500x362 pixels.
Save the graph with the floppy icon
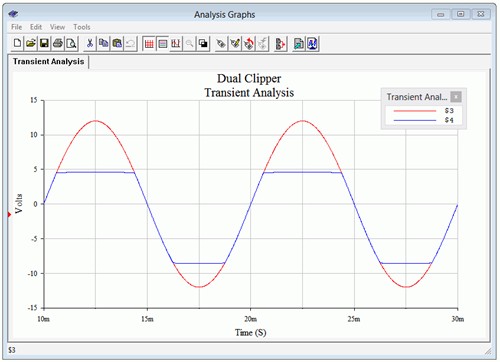(x=44, y=43)
